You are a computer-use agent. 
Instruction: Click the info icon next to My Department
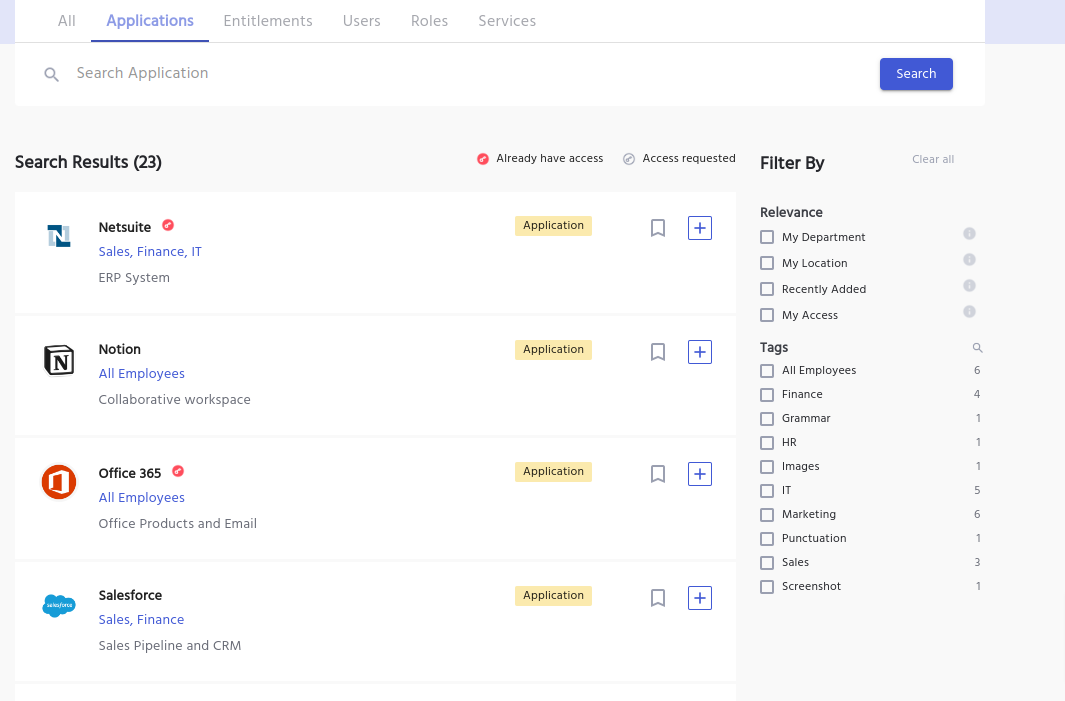point(969,234)
